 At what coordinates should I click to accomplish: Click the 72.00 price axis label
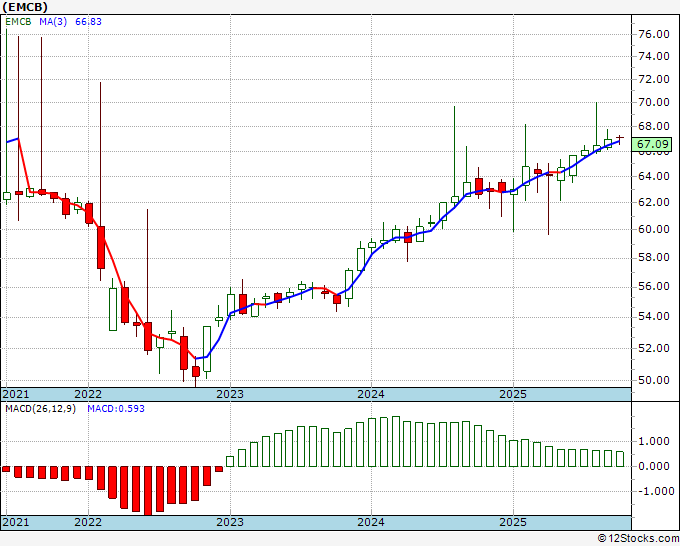654,79
